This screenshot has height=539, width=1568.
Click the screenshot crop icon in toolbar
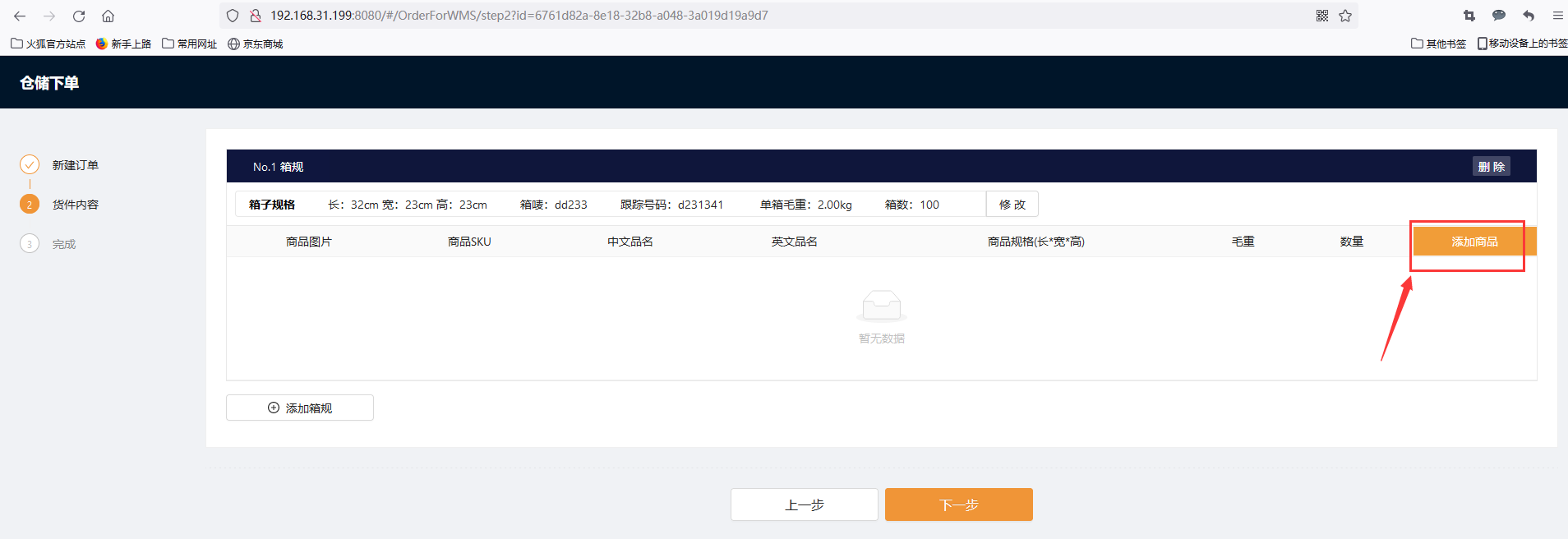tap(1469, 16)
